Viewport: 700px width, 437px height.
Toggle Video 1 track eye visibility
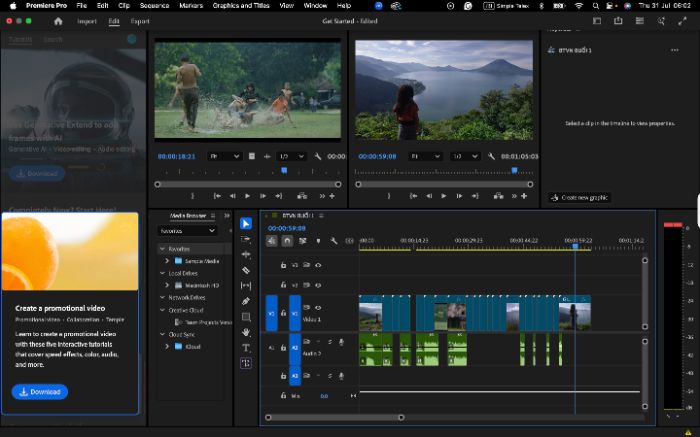pos(318,308)
